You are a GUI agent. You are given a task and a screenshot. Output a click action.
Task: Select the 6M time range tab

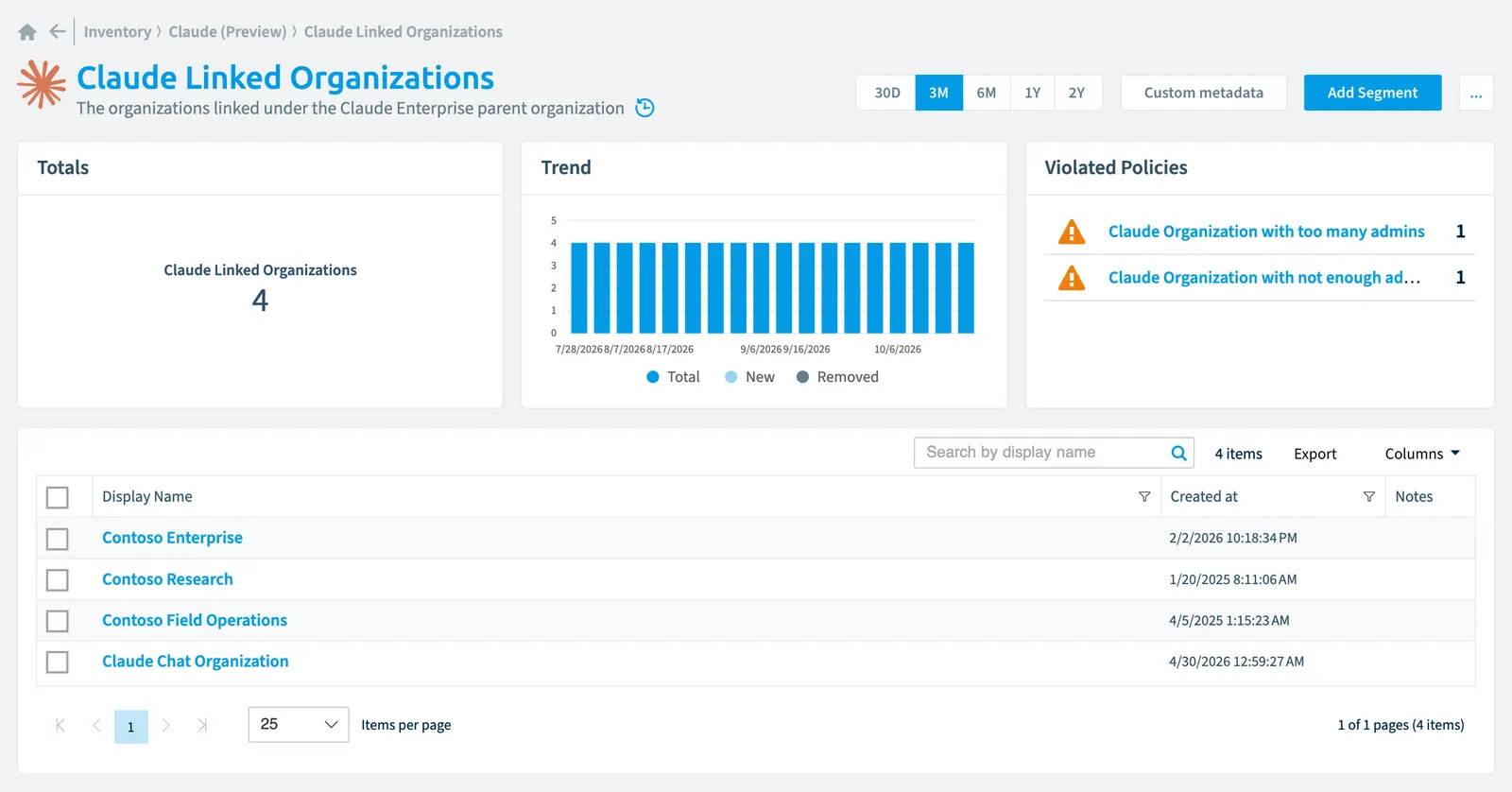pyautogui.click(x=987, y=93)
